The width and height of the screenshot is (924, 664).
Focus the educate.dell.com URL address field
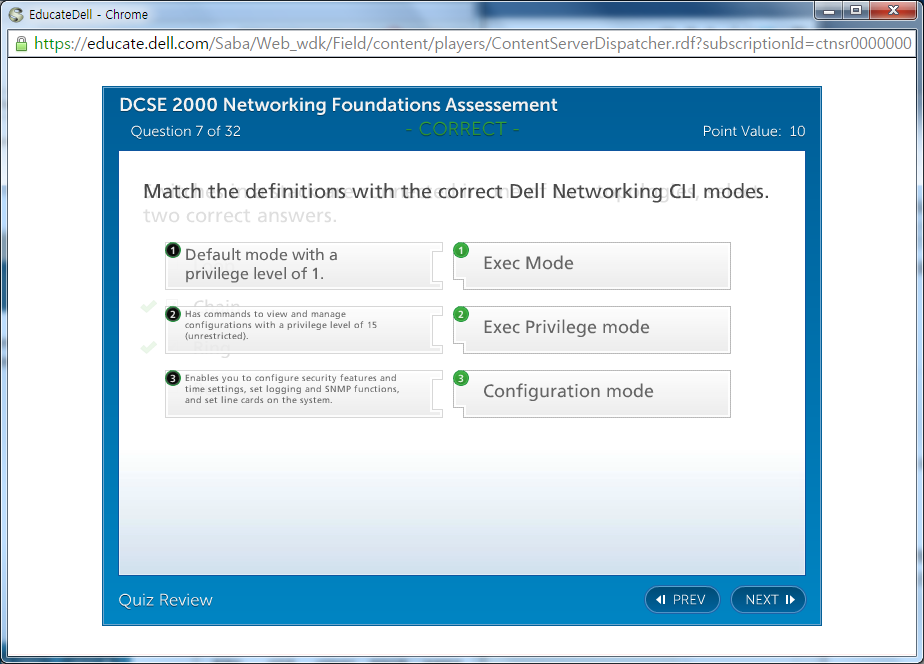pos(470,44)
